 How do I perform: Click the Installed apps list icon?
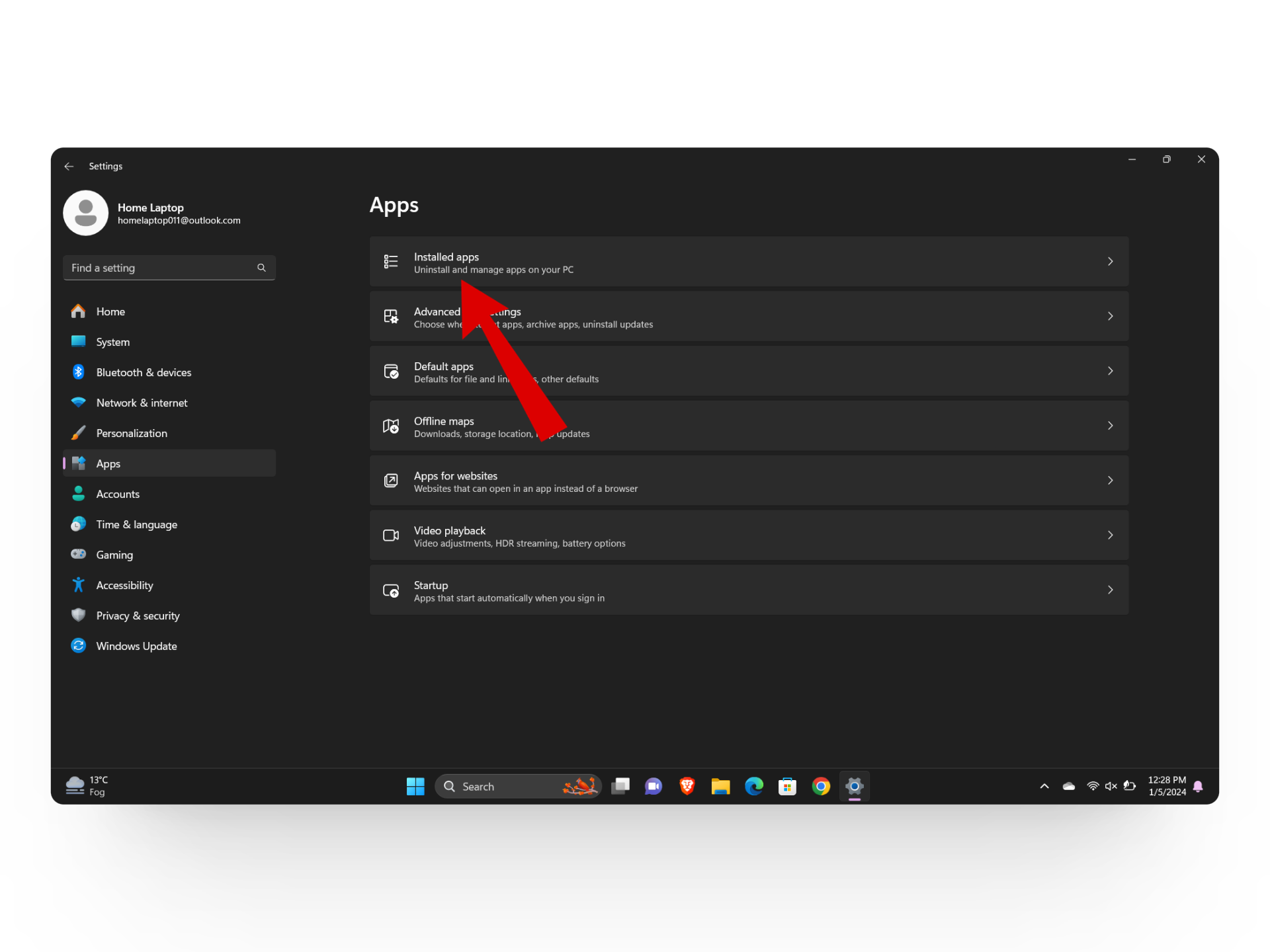point(391,262)
